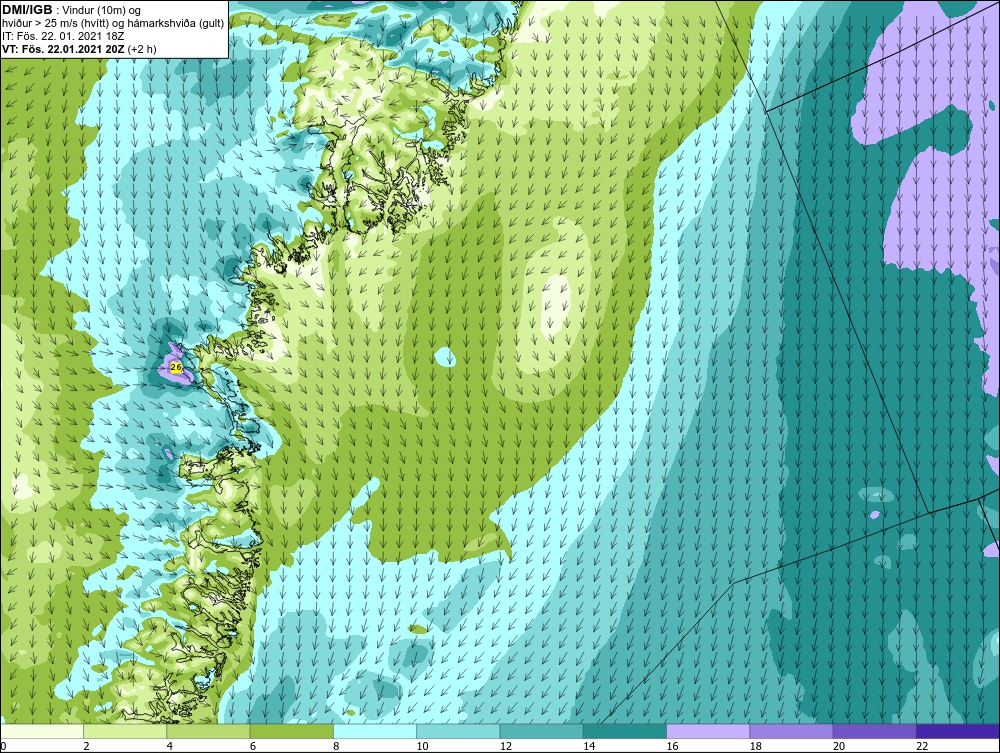
Task: Select the 4–6 m/s green legend swatch
Action: tap(209, 731)
